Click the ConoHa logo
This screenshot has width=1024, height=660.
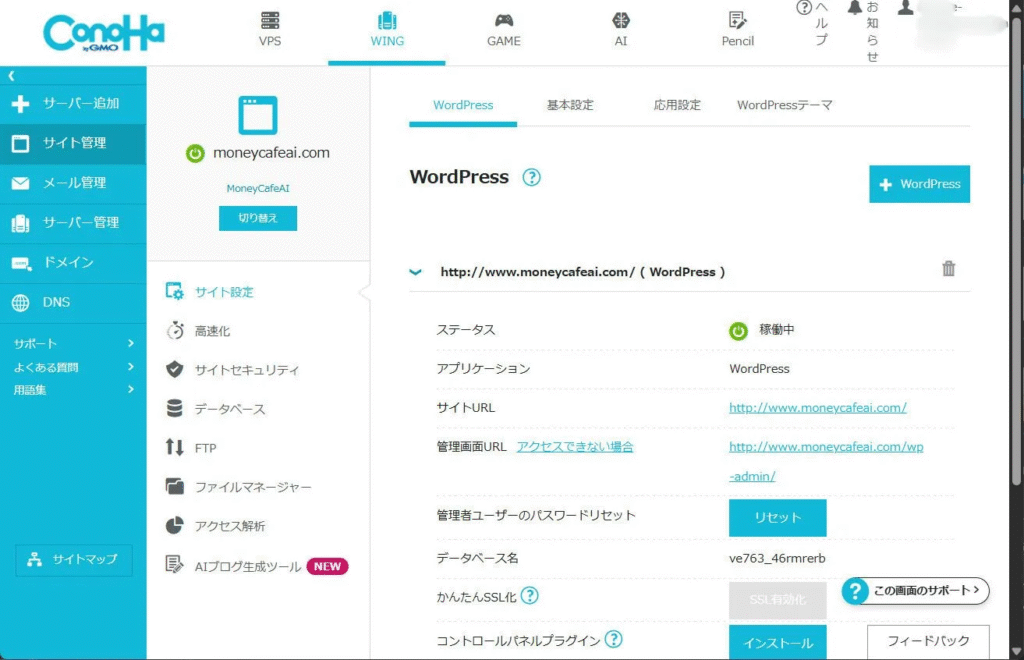tap(103, 33)
